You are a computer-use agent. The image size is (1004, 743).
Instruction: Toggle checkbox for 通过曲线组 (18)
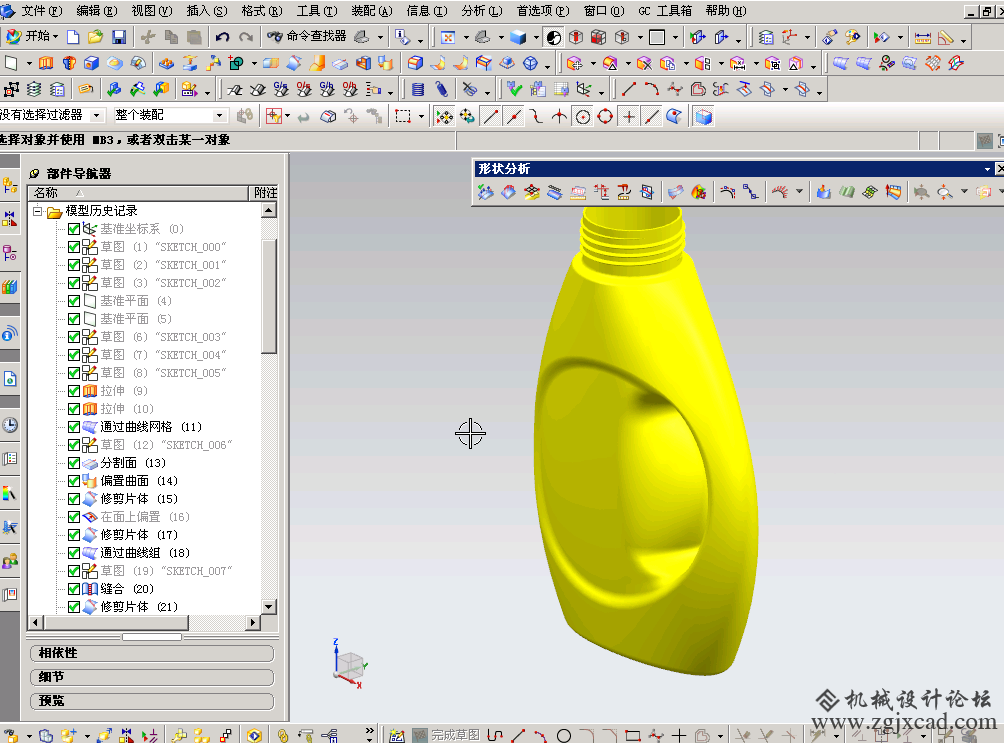click(74, 552)
